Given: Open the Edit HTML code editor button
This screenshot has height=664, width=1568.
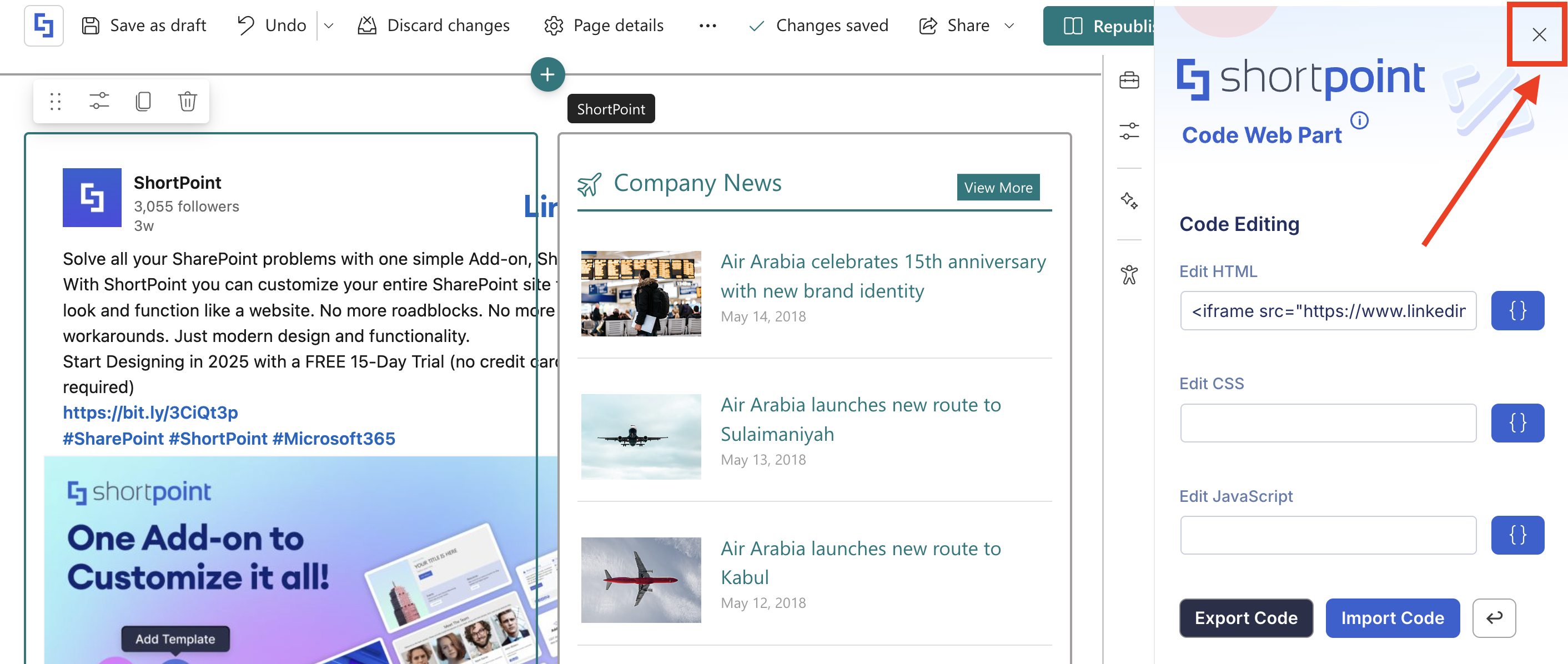Looking at the screenshot, I should [x=1517, y=311].
